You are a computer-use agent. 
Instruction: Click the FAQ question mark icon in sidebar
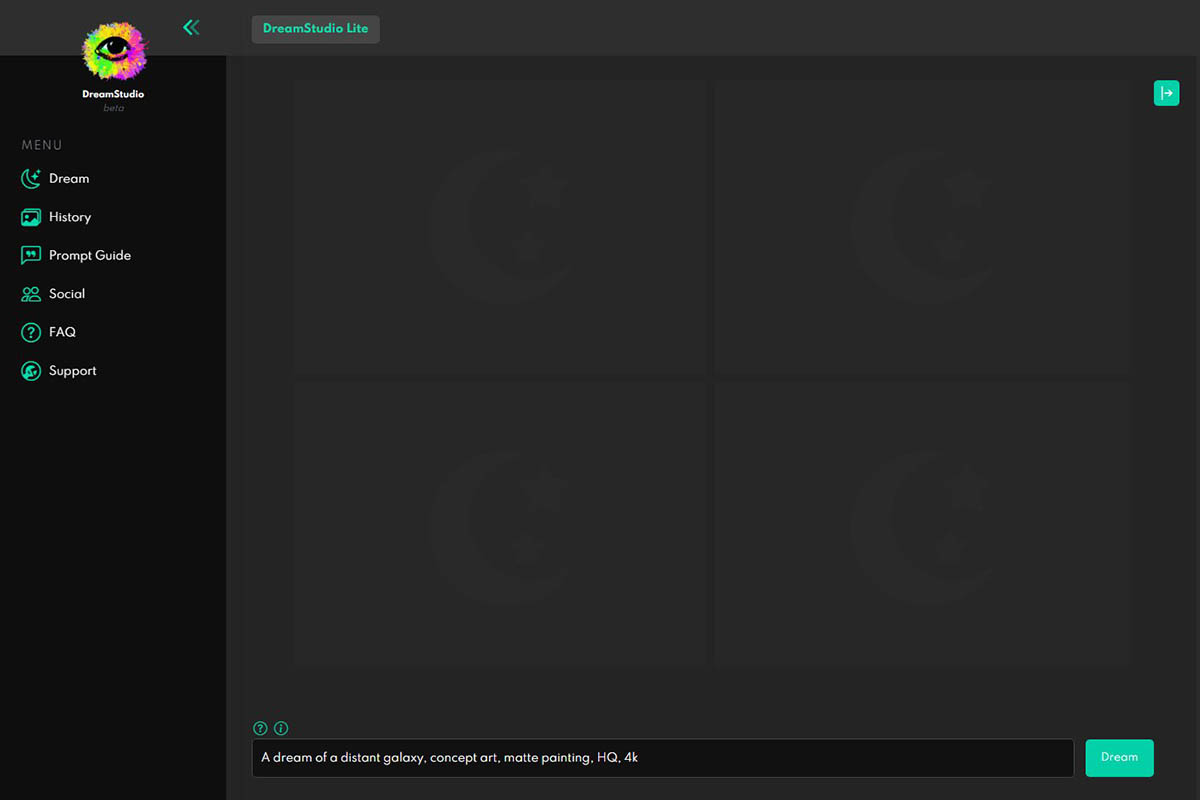click(31, 332)
